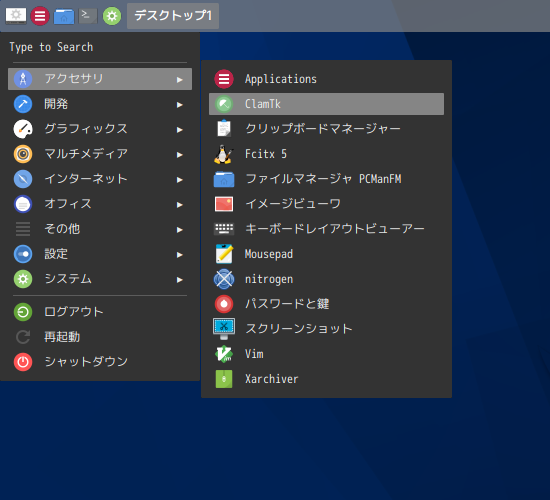Click the blue compass アクセサリ icon
The height and width of the screenshot is (500, 550).
coord(23,79)
